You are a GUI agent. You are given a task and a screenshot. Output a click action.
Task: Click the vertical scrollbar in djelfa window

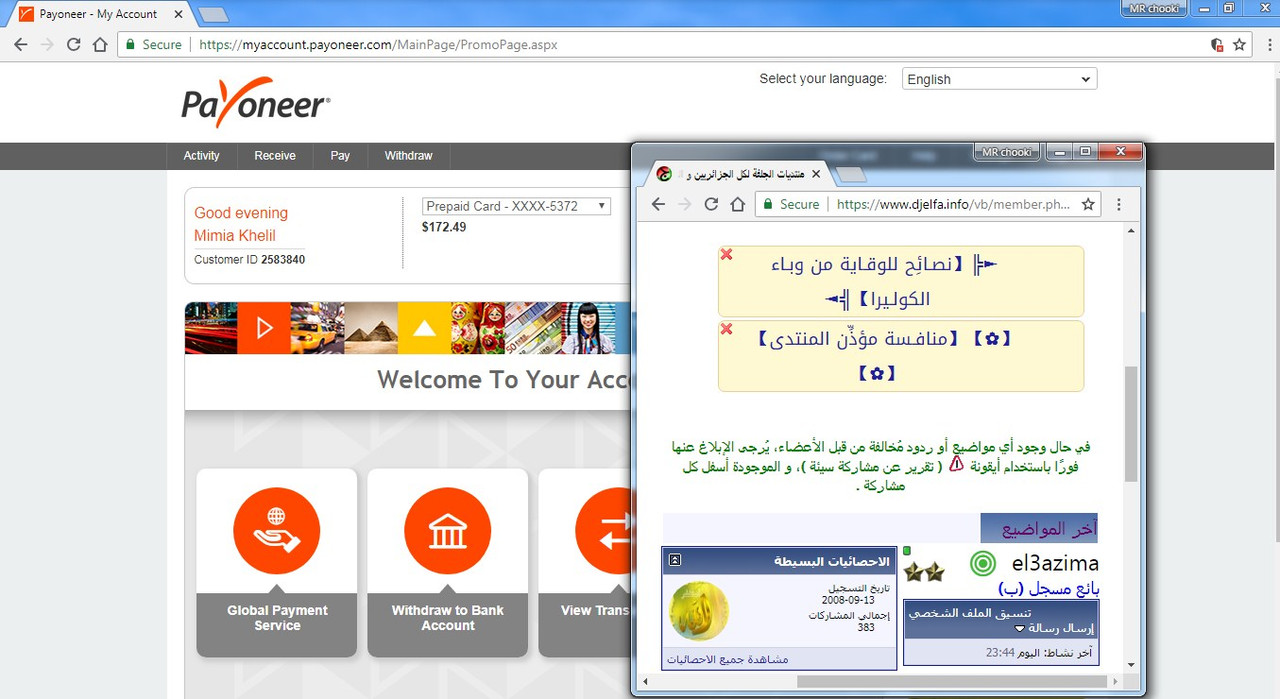1131,423
